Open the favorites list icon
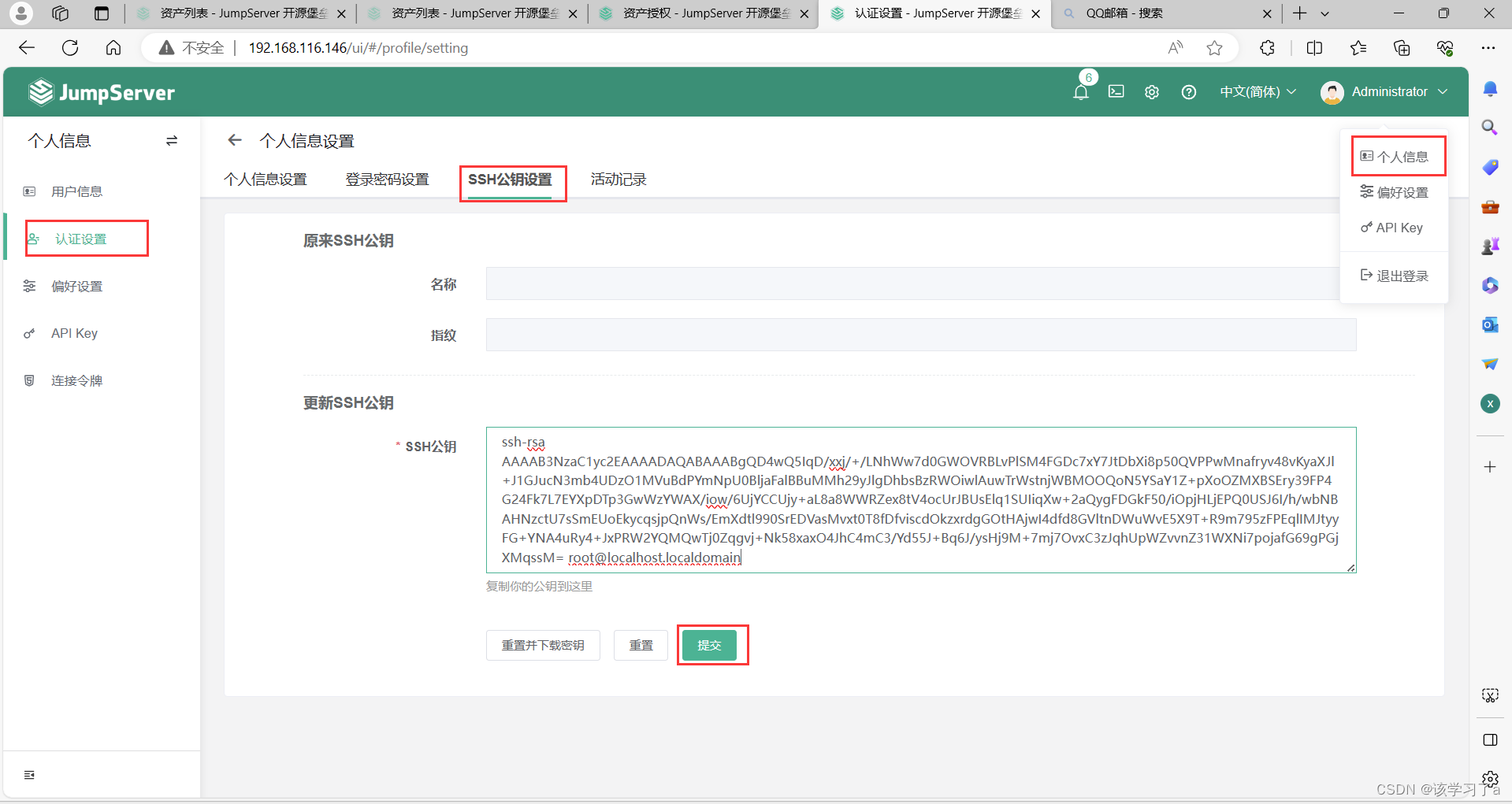 point(1358,48)
